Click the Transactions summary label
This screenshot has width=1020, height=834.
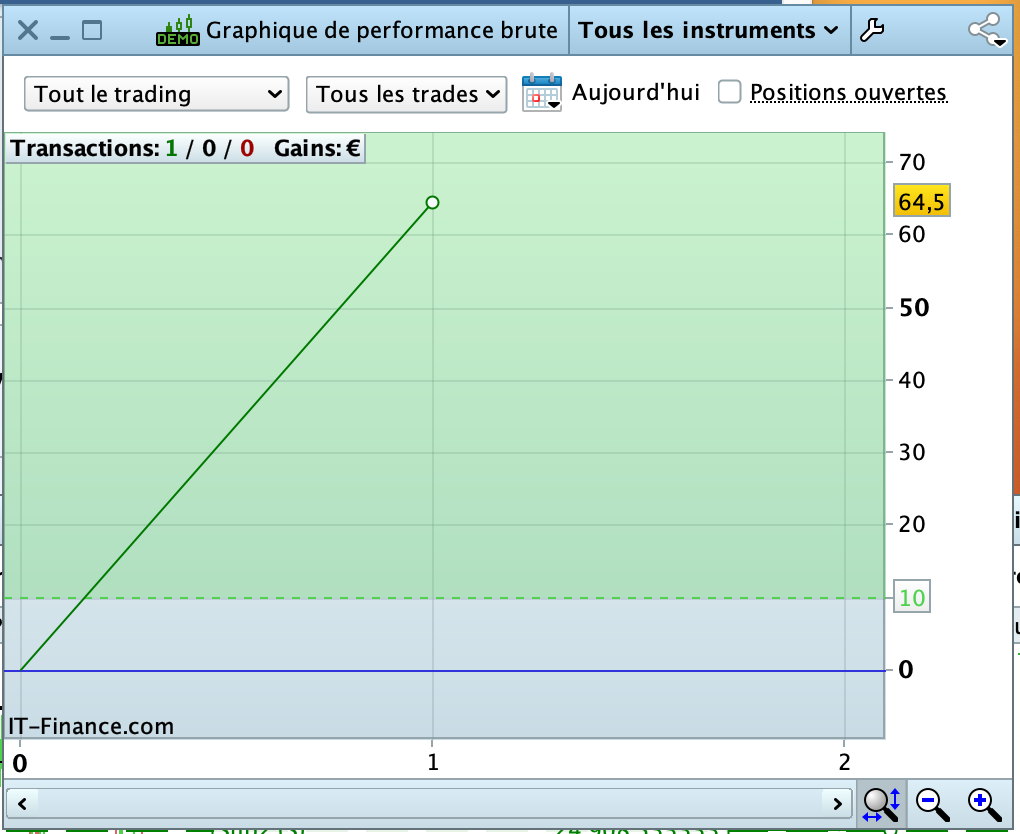tap(133, 148)
